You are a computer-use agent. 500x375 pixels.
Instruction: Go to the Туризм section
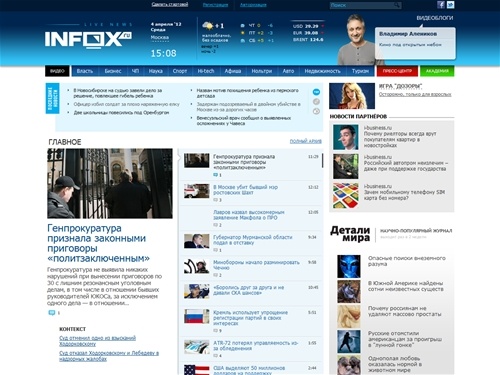coord(360,71)
